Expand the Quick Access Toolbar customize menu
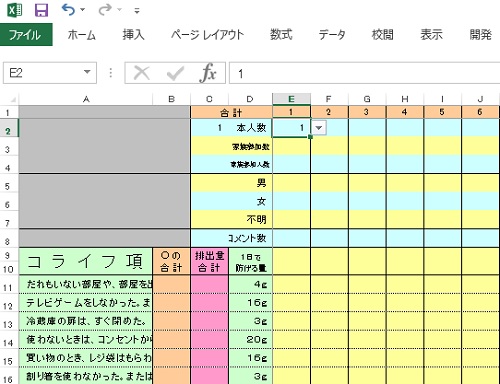The height and width of the screenshot is (384, 500). (x=137, y=11)
